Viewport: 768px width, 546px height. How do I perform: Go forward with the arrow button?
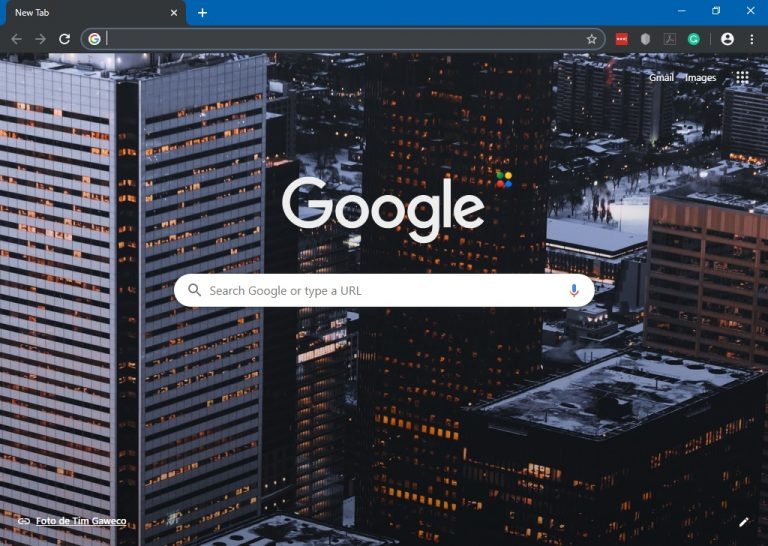40,39
